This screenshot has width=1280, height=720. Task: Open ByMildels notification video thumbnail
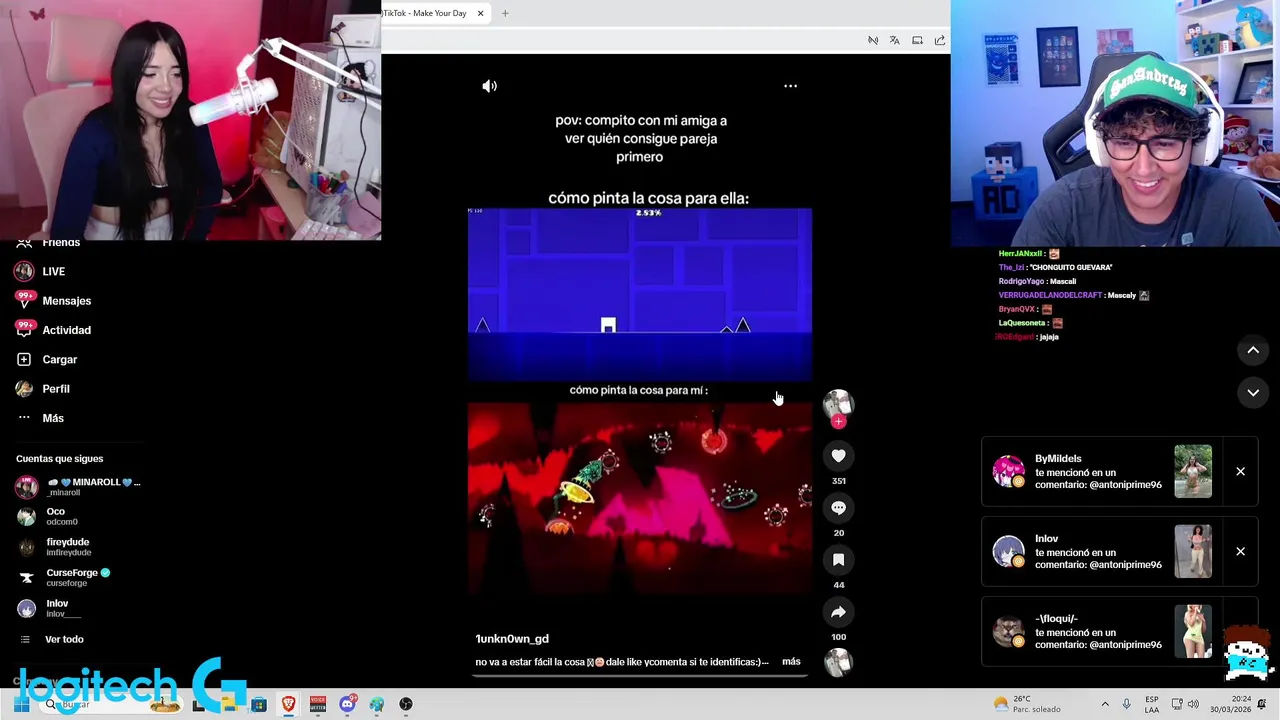(1193, 471)
